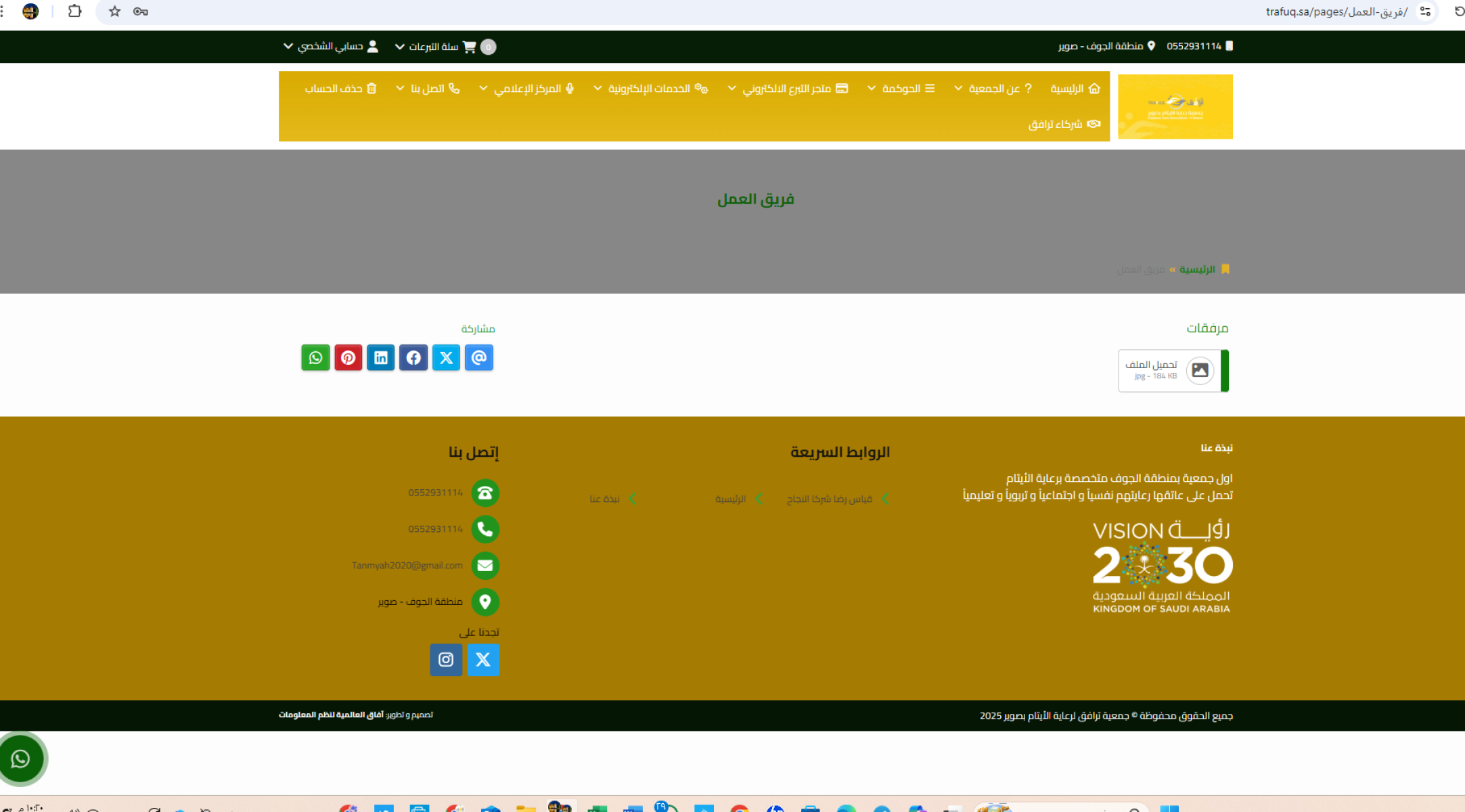Click the association logo thumbnail
Image resolution: width=1465 pixels, height=812 pixels.
[x=1175, y=107]
